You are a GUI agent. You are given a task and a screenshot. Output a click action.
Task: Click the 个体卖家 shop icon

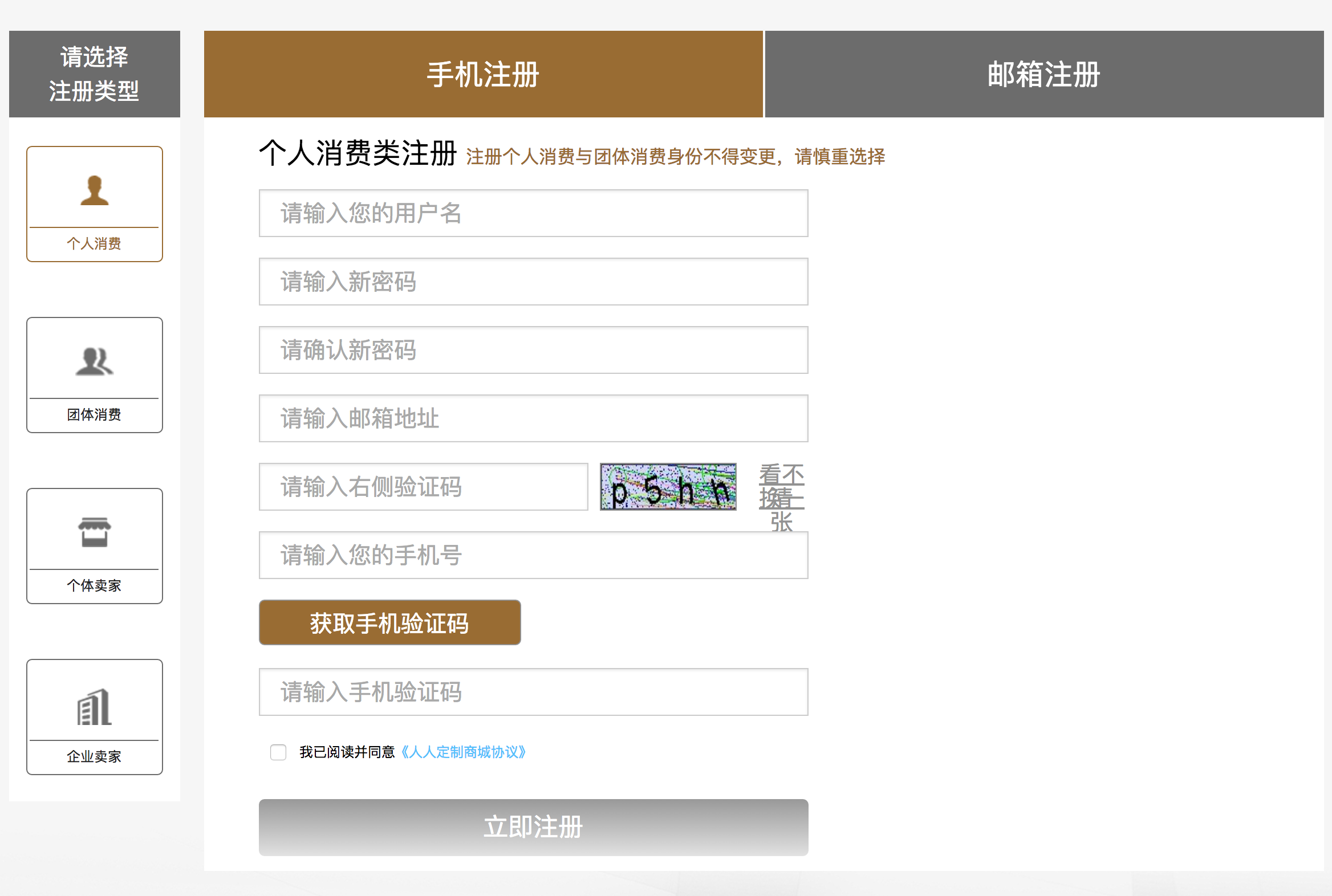coord(94,532)
